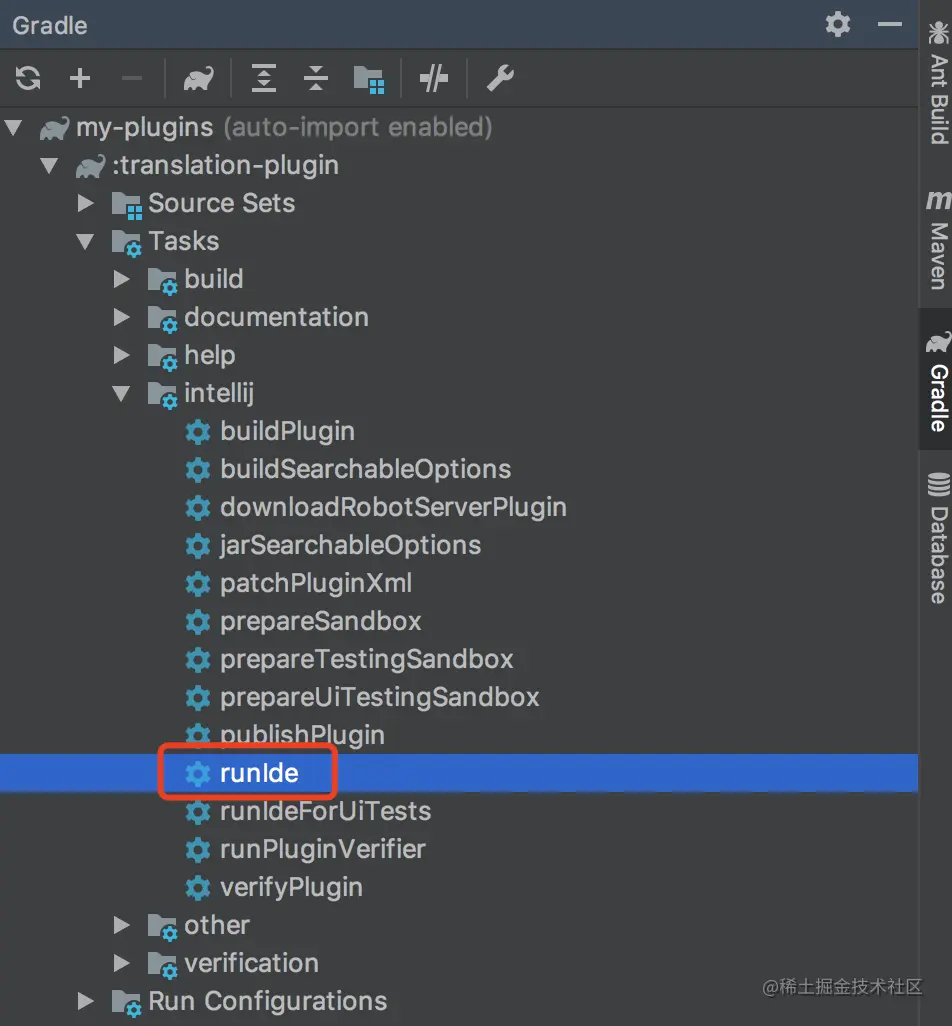Expand the help task group
This screenshot has height=1026, width=952.
(122, 355)
